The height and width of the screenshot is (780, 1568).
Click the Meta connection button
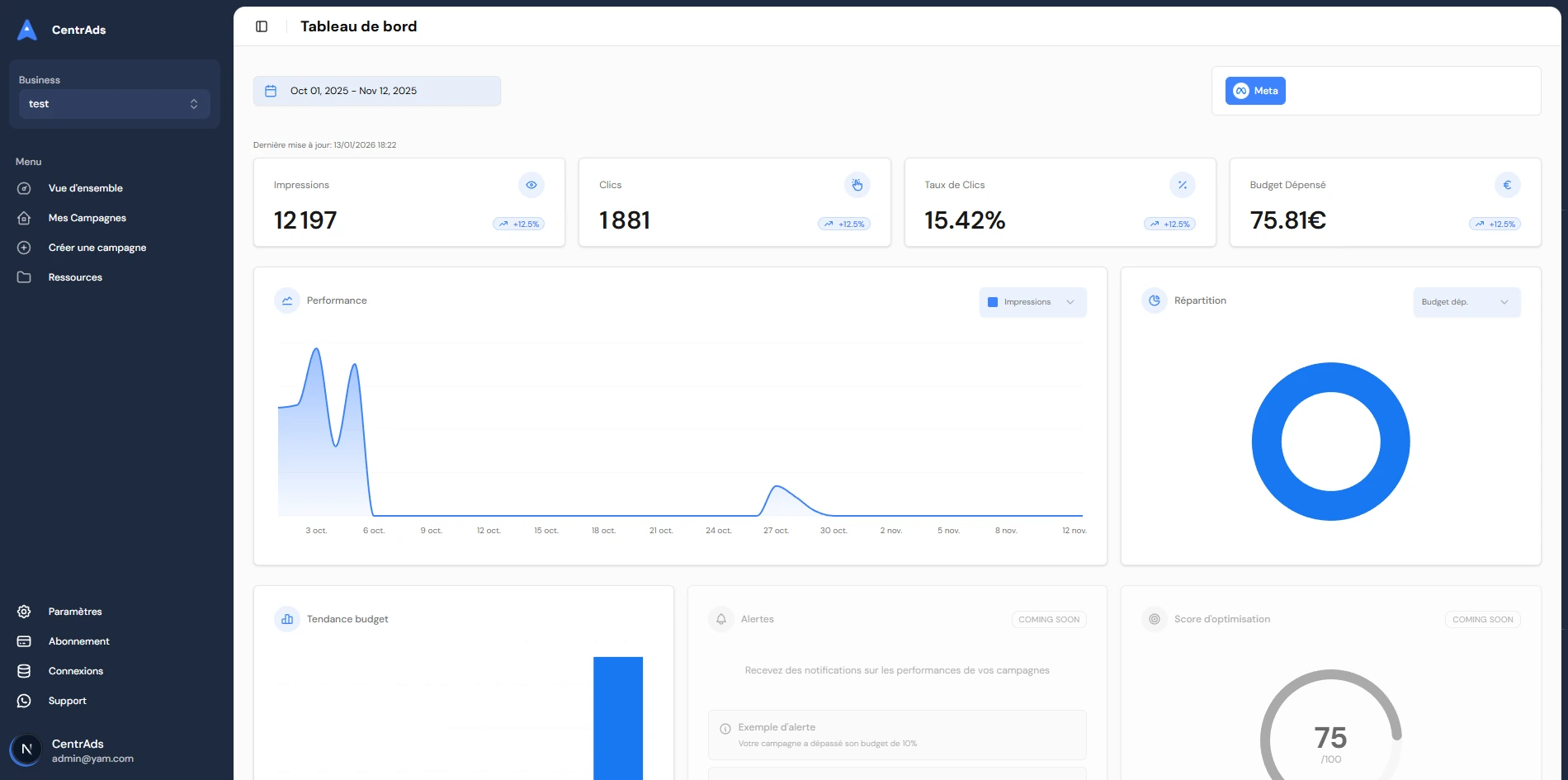click(x=1255, y=91)
